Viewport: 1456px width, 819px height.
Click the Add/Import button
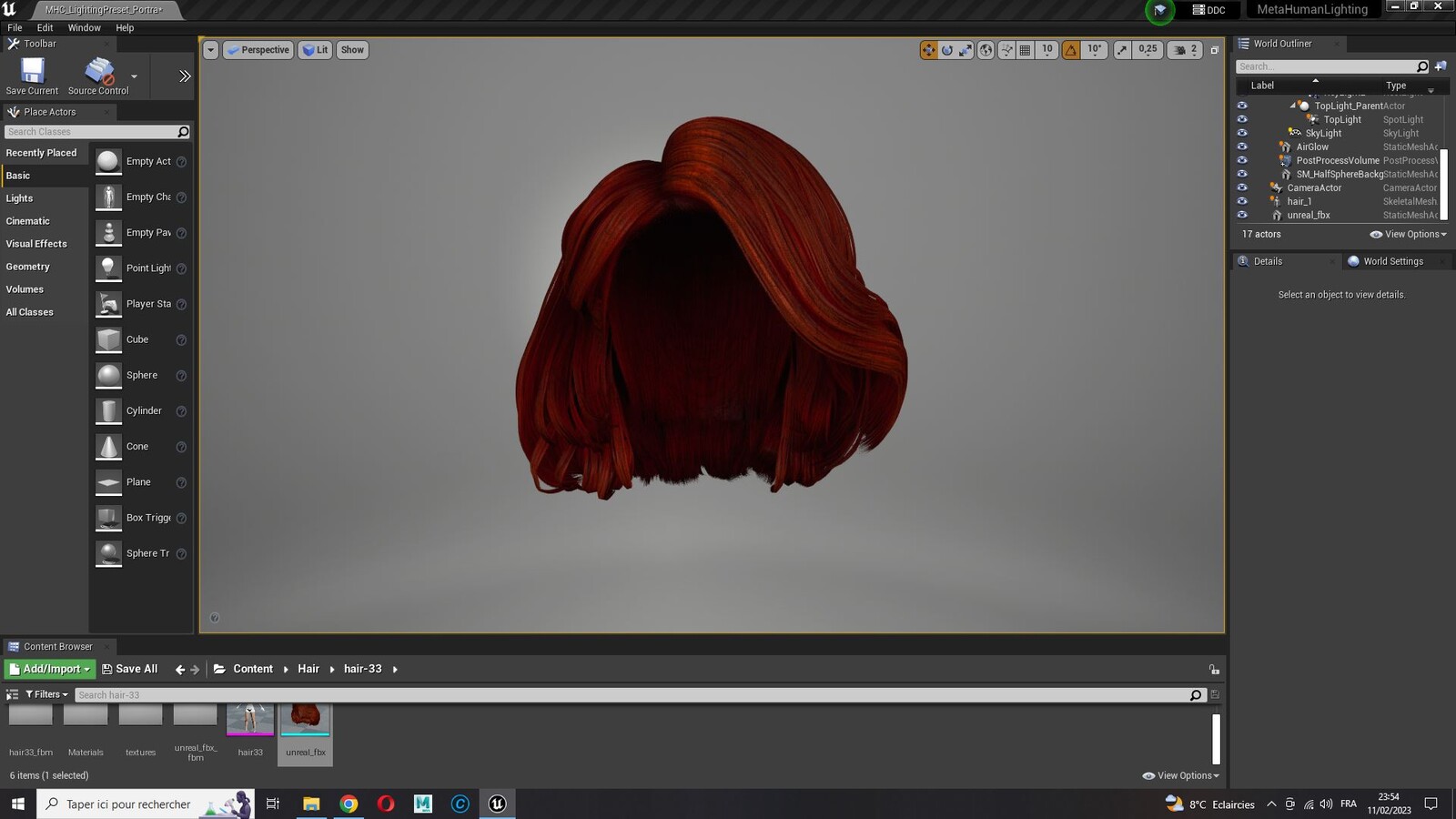(50, 669)
